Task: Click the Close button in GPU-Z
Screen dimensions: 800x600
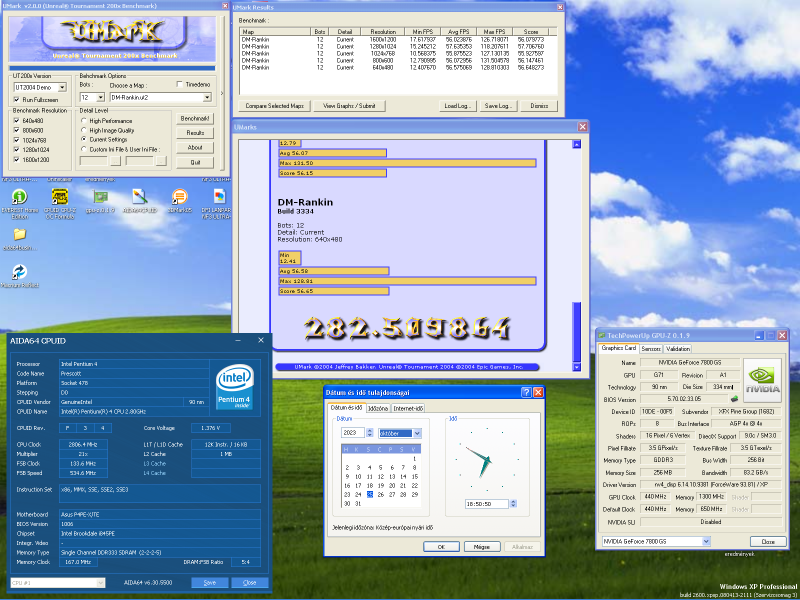Action: click(x=768, y=542)
